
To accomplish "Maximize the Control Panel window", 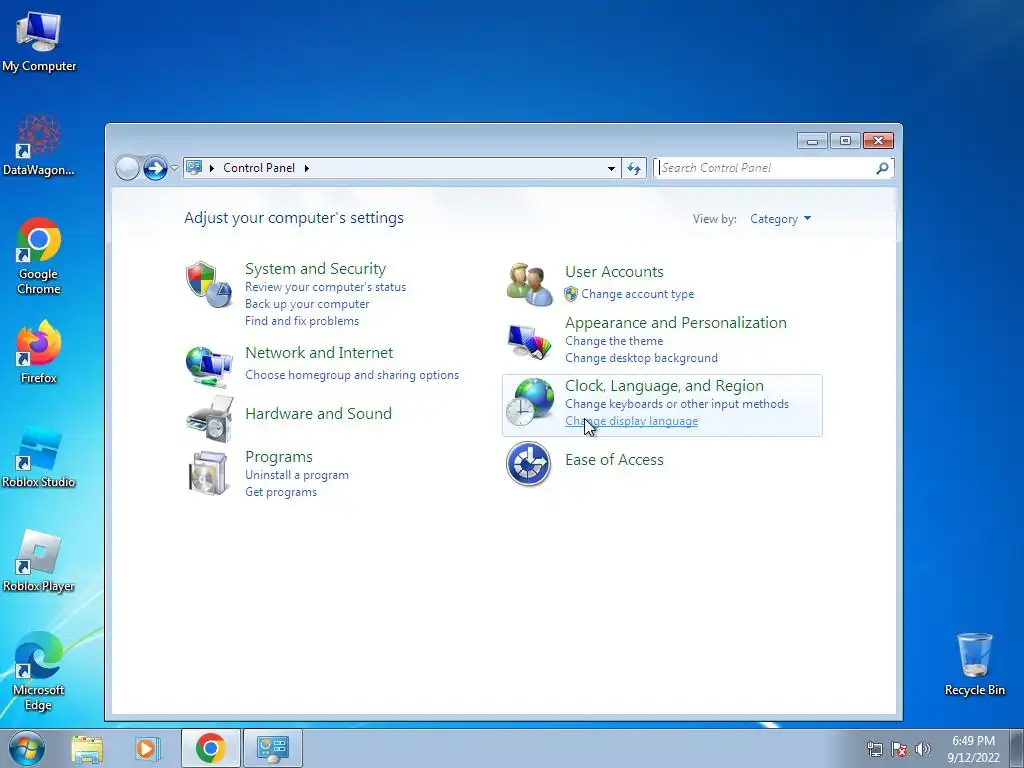I will tap(845, 141).
